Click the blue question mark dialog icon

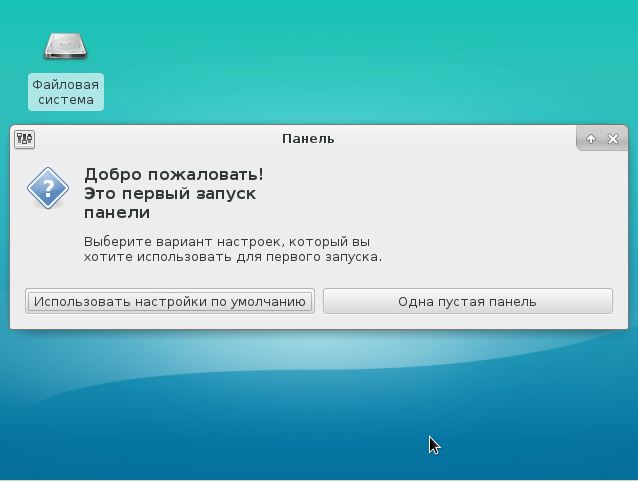[48, 188]
